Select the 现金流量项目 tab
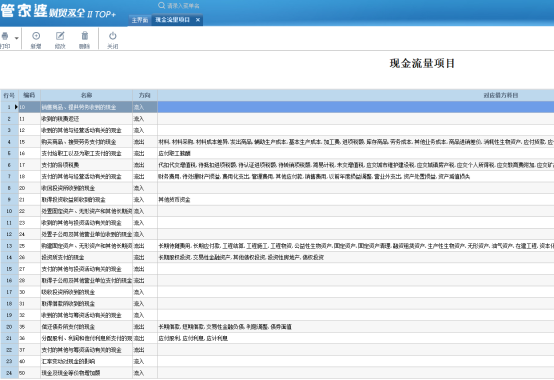554x380 pixels. pos(173,20)
